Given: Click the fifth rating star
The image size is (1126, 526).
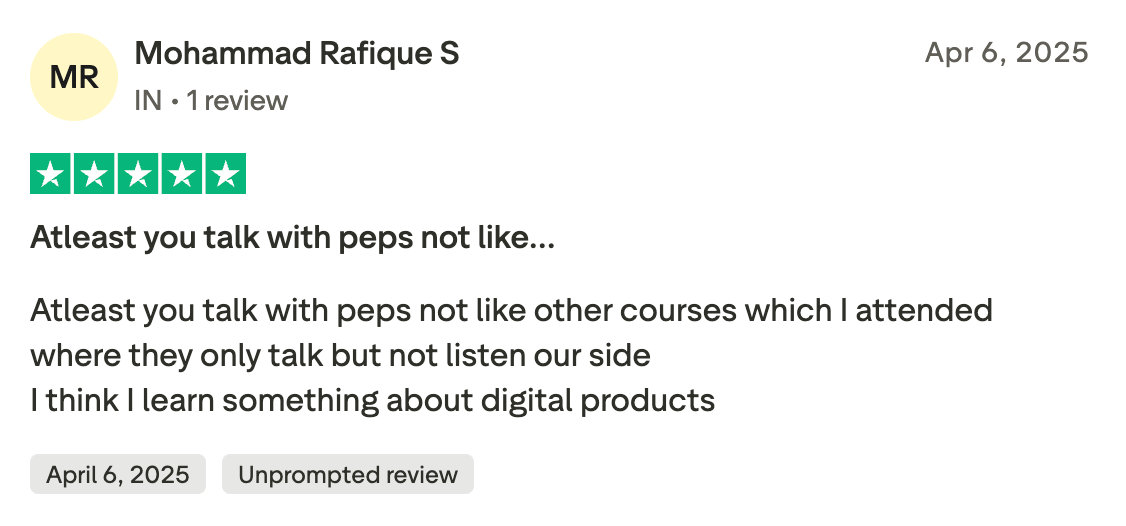Looking at the screenshot, I should [226, 175].
